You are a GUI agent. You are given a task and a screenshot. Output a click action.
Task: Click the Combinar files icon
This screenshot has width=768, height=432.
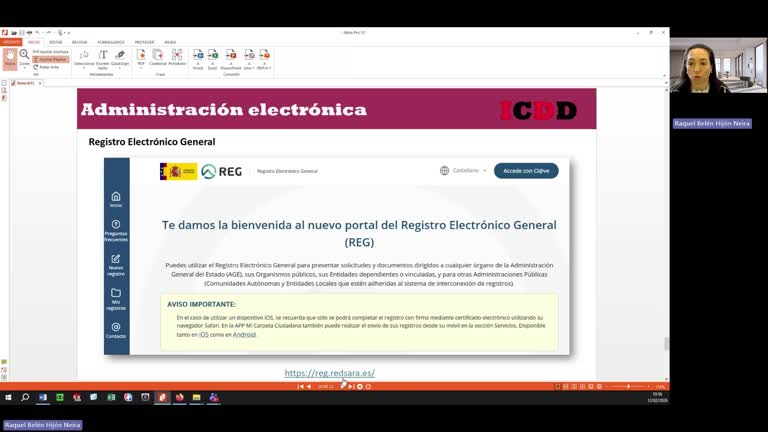[x=158, y=57]
